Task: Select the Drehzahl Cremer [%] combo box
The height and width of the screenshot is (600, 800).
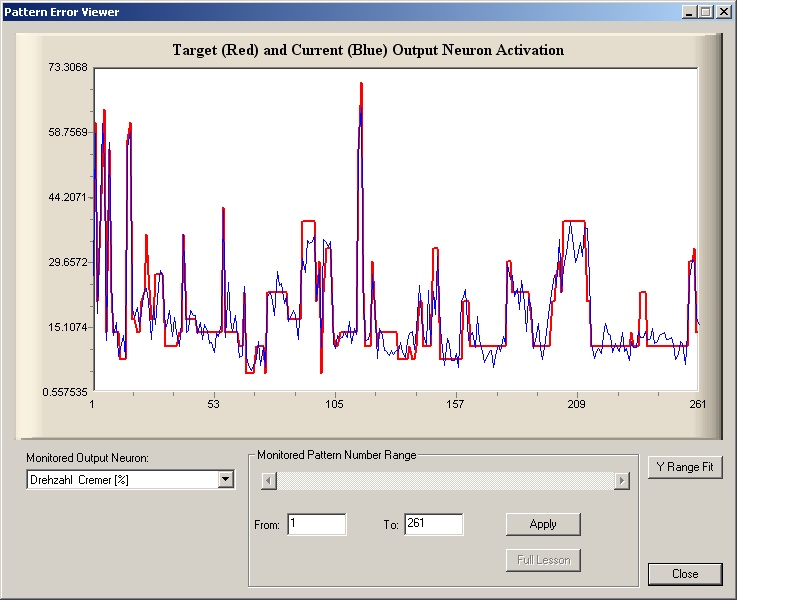Action: (x=121, y=480)
